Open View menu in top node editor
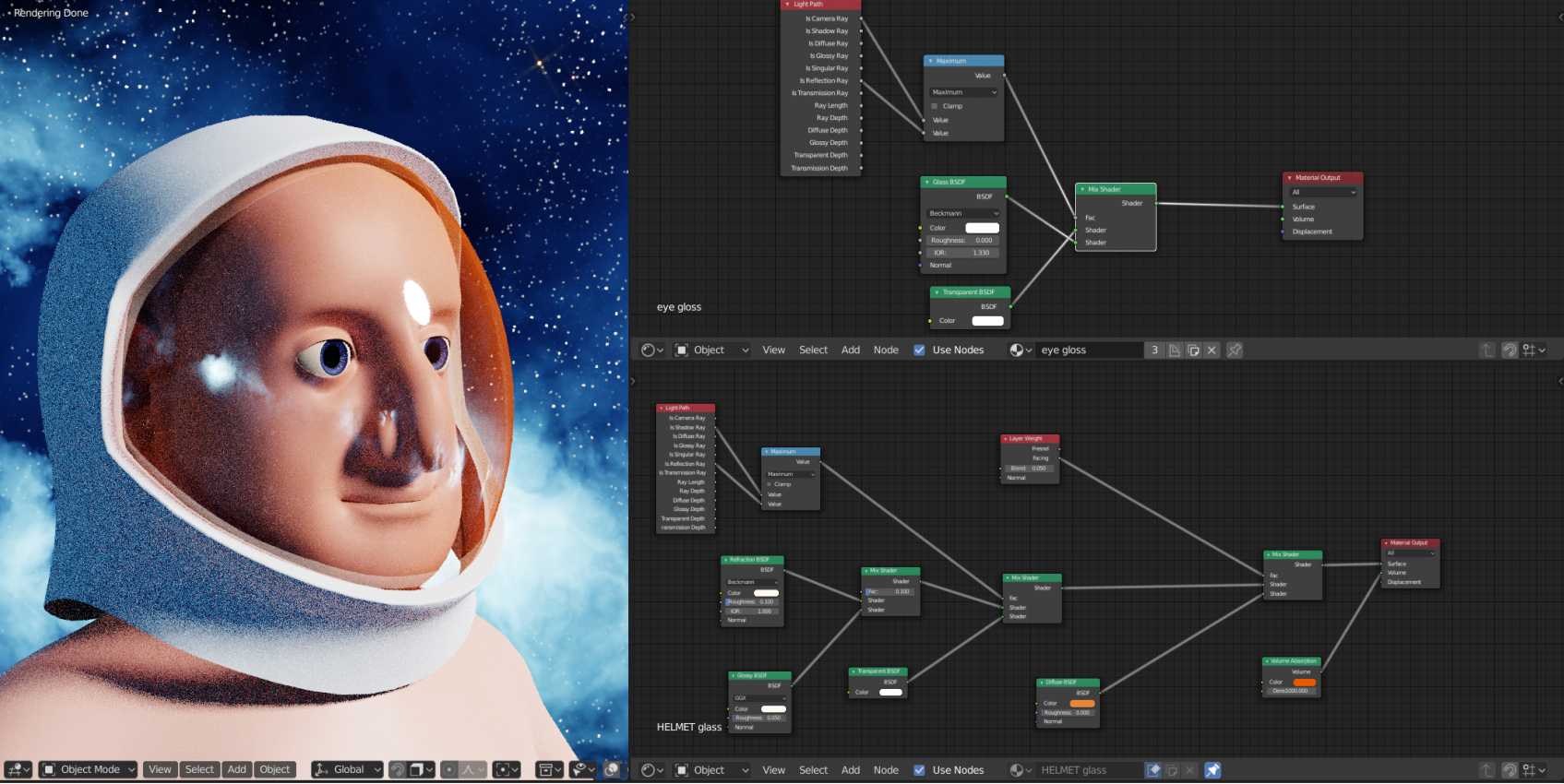Image resolution: width=1564 pixels, height=784 pixels. click(774, 350)
